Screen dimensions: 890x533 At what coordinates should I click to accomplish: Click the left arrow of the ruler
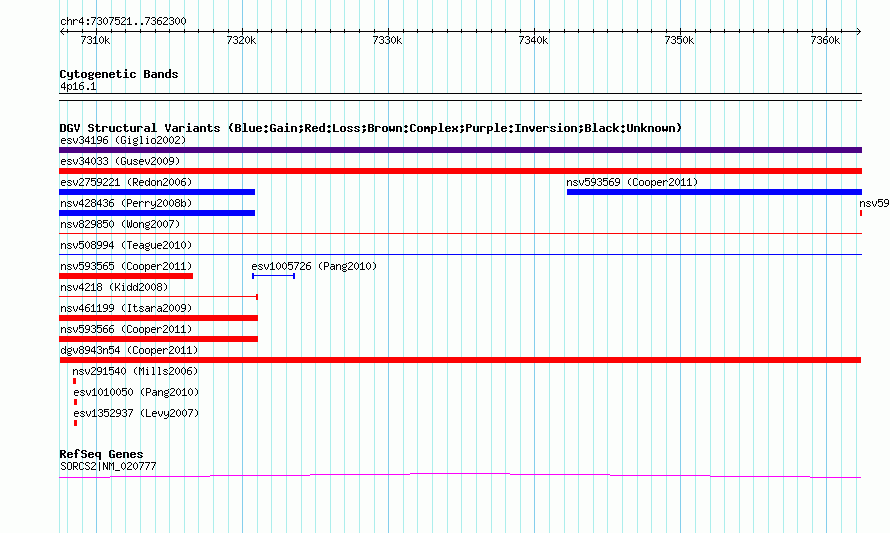pos(62,32)
